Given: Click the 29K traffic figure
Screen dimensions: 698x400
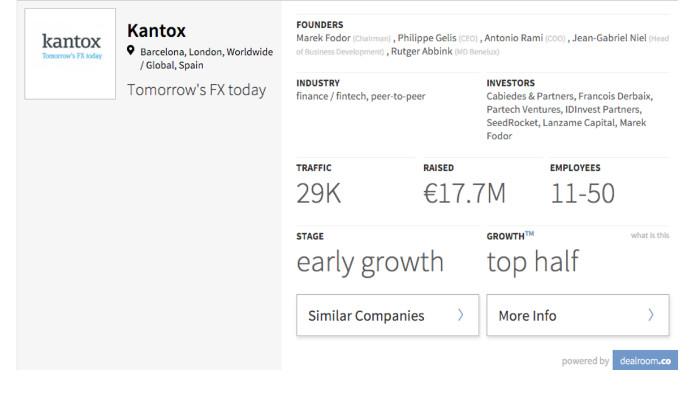Looking at the screenshot, I should click(x=318, y=193).
